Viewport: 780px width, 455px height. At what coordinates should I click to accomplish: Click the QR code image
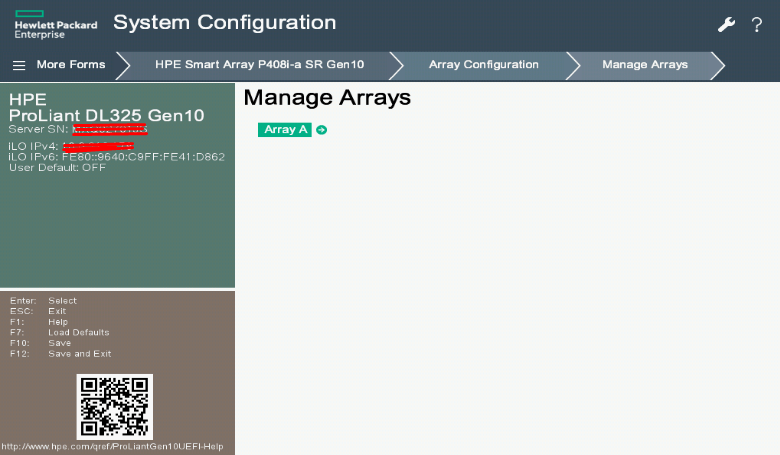(114, 406)
